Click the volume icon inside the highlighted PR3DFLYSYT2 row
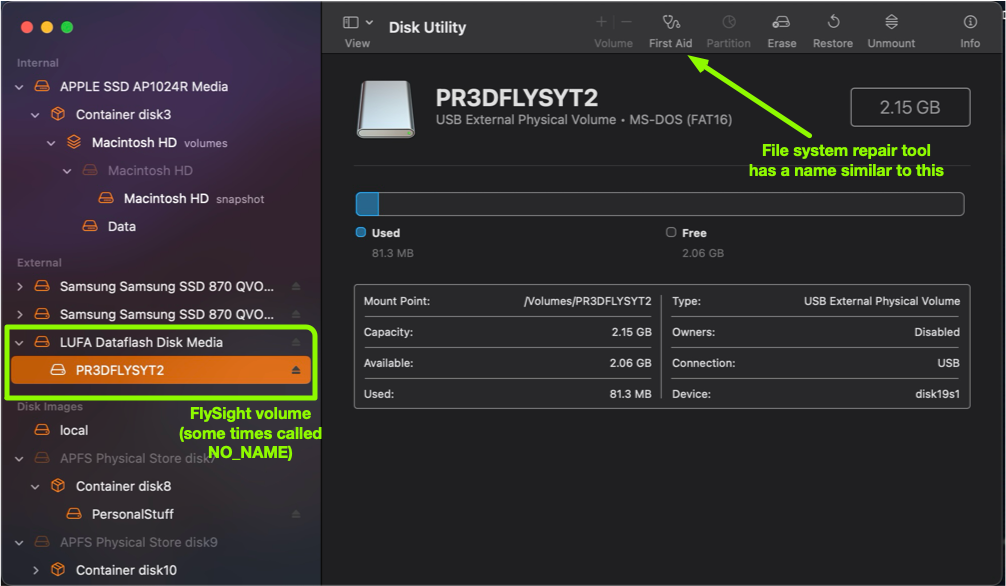 pos(58,370)
